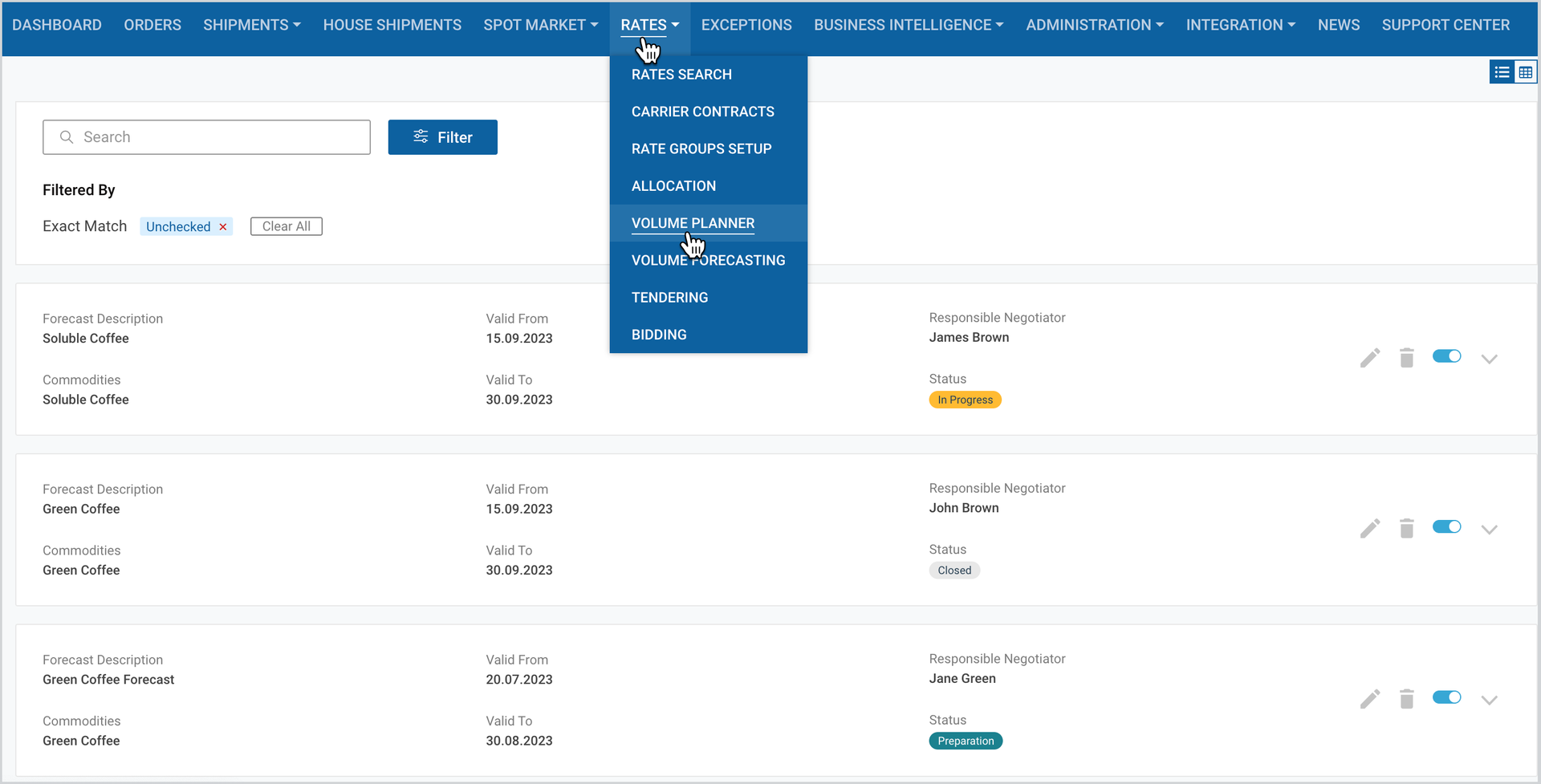The height and width of the screenshot is (784, 1541).
Task: Click the Clear All button
Action: click(287, 226)
